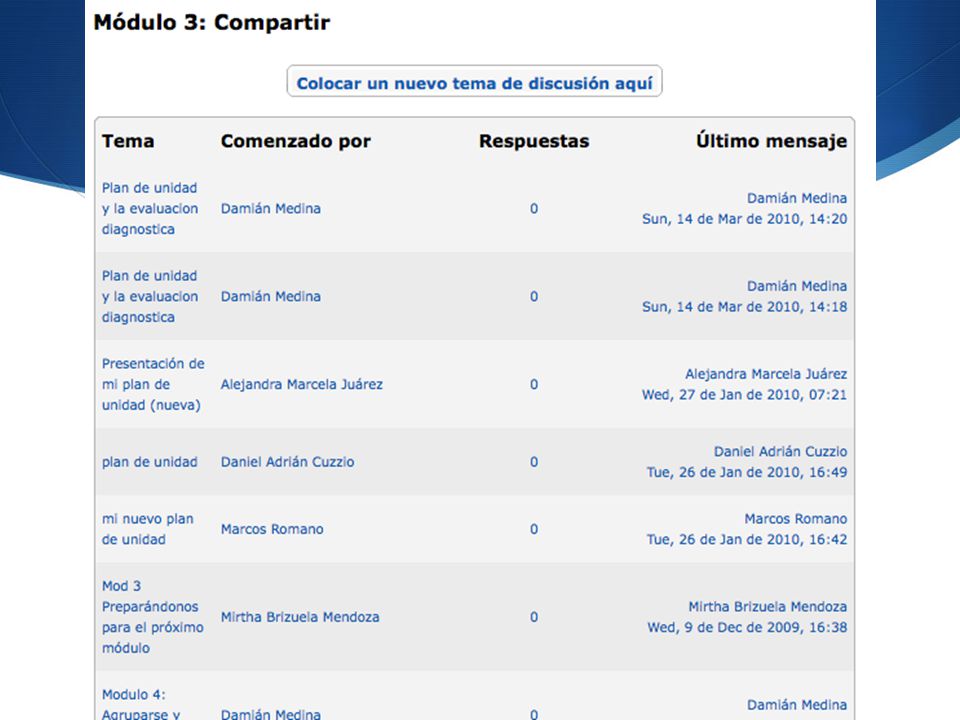The width and height of the screenshot is (960, 720).
Task: Open last message 'Sun, 14 de Mar de 2010, 14:18'
Action: (x=744, y=307)
